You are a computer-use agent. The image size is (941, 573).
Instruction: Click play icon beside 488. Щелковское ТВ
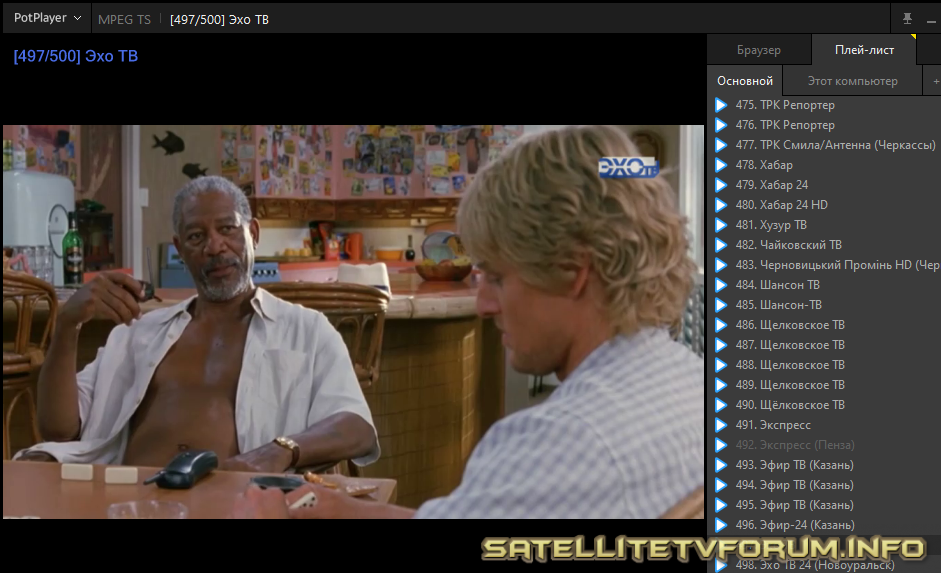pyautogui.click(x=721, y=365)
